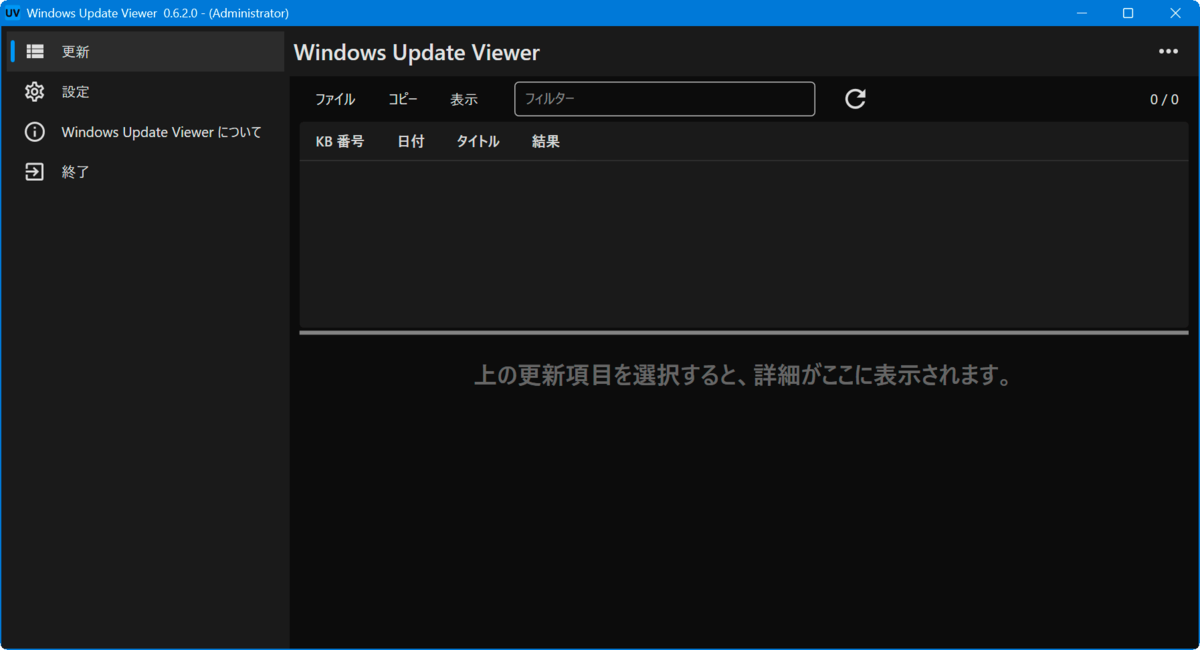Refresh the update list with circular arrow
Viewport: 1200px width, 650px height.
855,99
